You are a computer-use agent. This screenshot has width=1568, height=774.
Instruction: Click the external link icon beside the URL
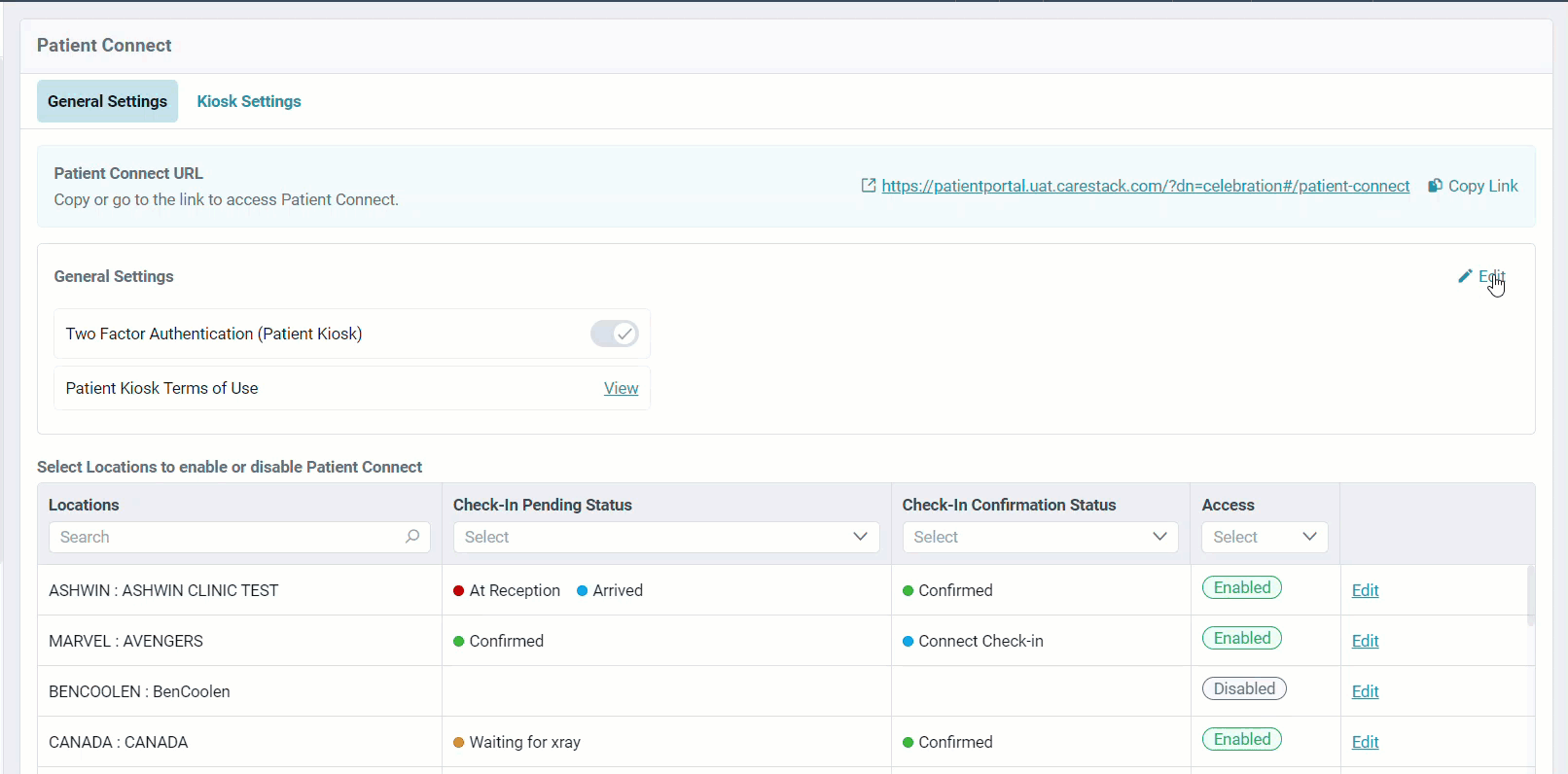869,186
